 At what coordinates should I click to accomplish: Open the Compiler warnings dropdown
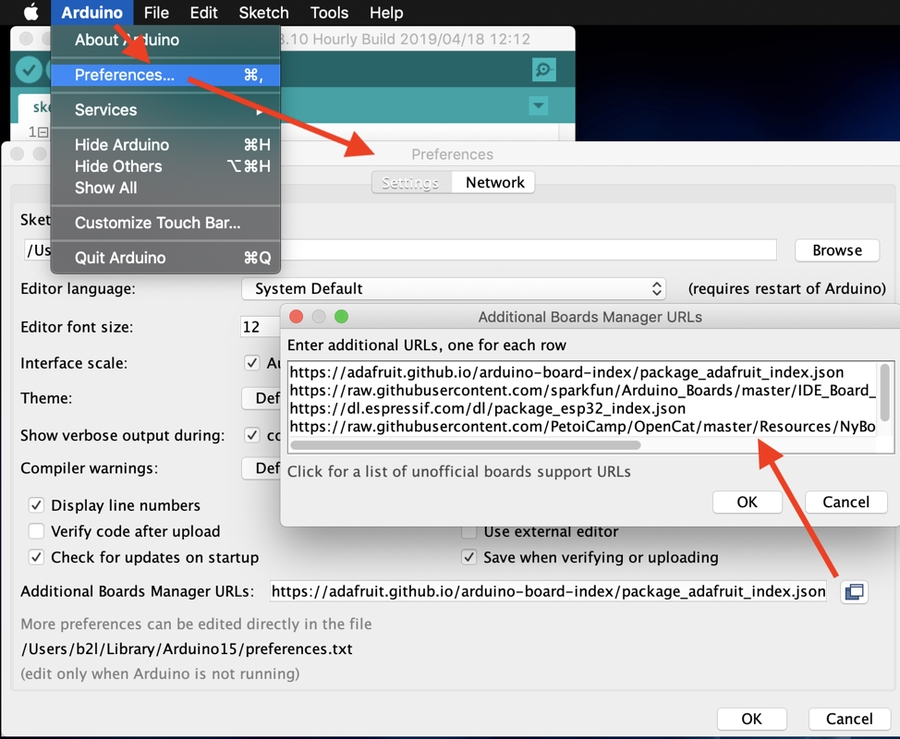click(261, 469)
